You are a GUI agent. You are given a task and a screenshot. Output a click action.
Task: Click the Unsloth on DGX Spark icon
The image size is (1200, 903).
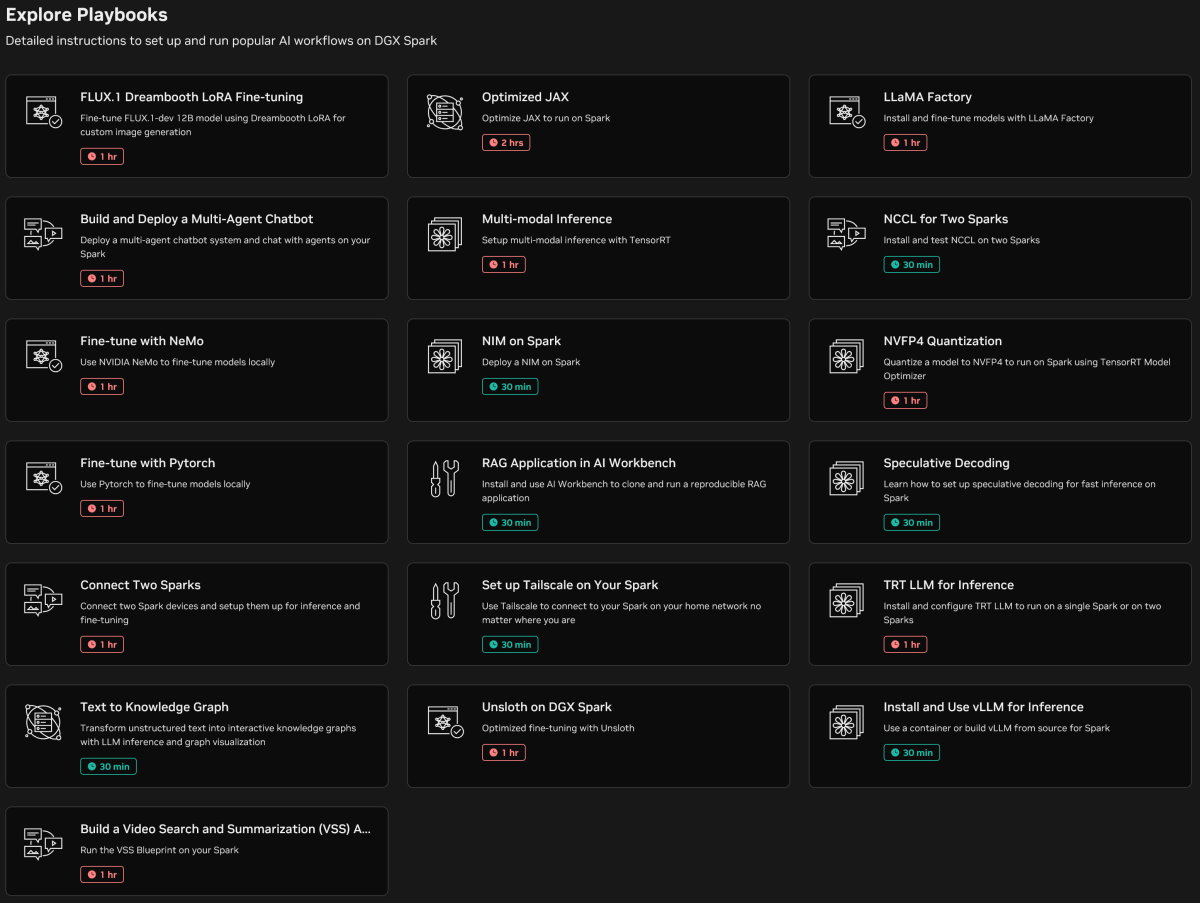[x=445, y=721]
